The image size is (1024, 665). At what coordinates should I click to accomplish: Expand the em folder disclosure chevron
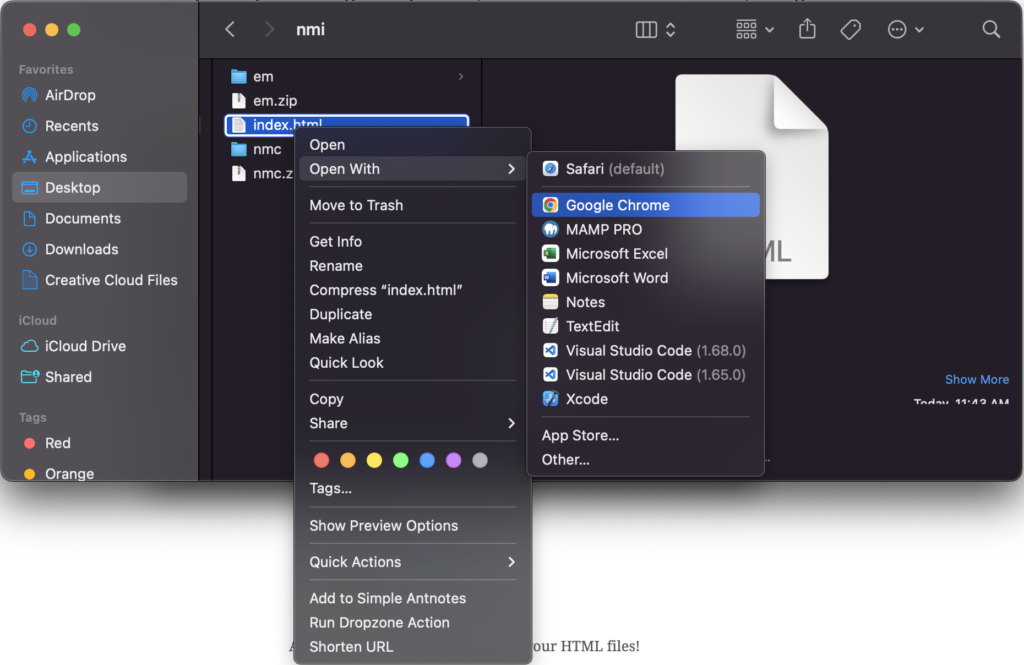461,77
